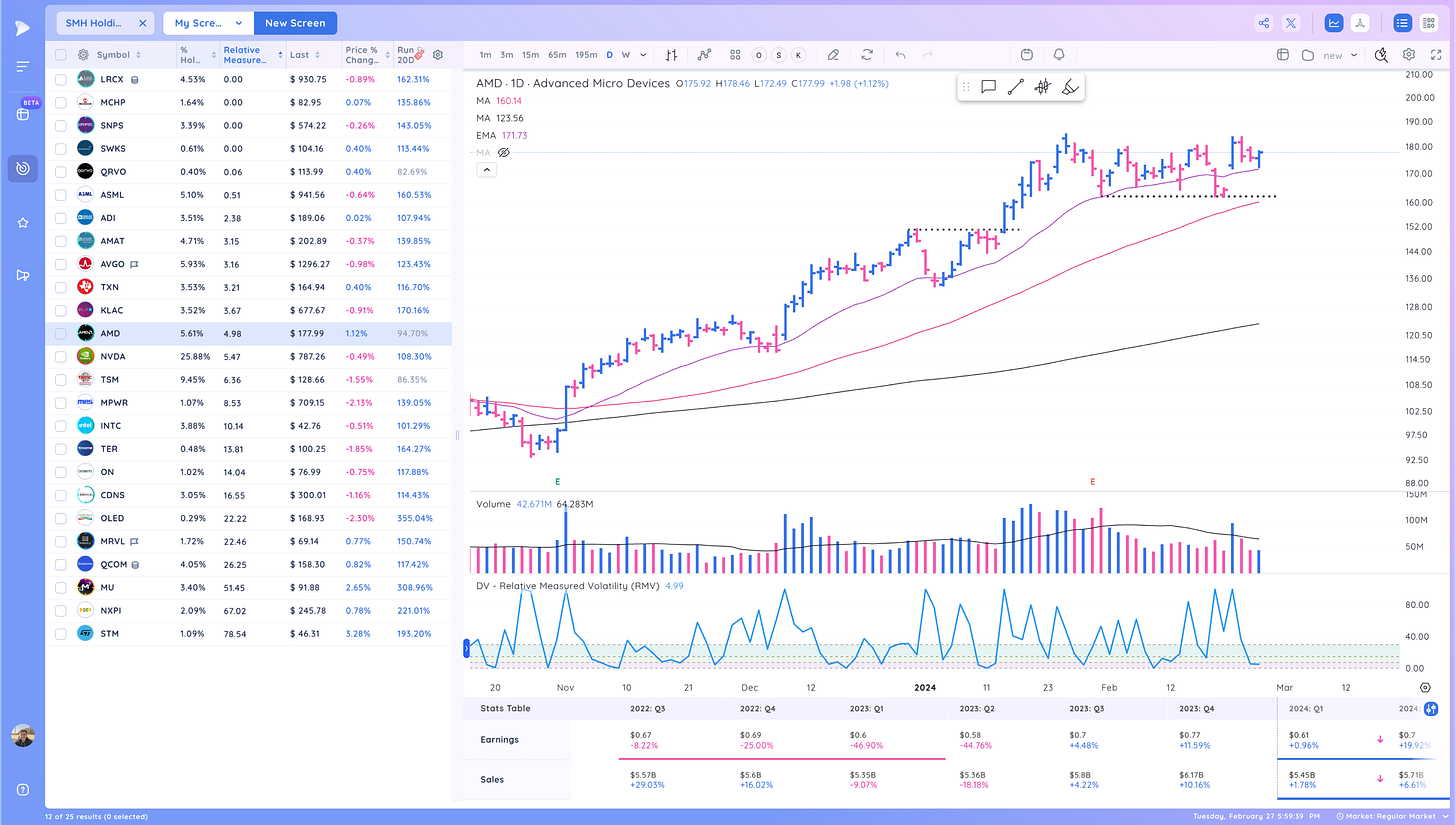Select the pencil drawing tool
Viewport: 1456px width, 825px height.
[834, 55]
